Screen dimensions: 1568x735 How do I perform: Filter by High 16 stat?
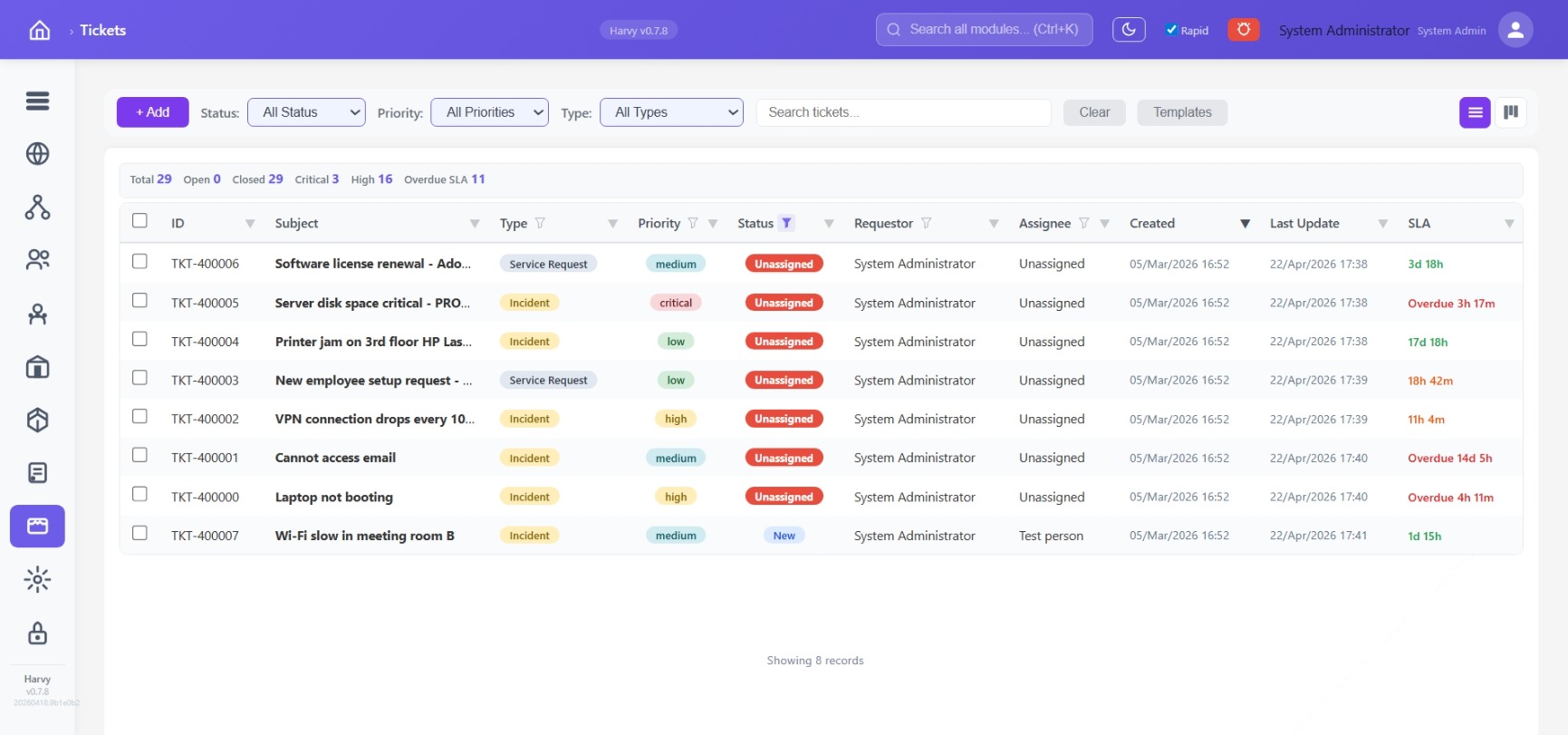[371, 179]
